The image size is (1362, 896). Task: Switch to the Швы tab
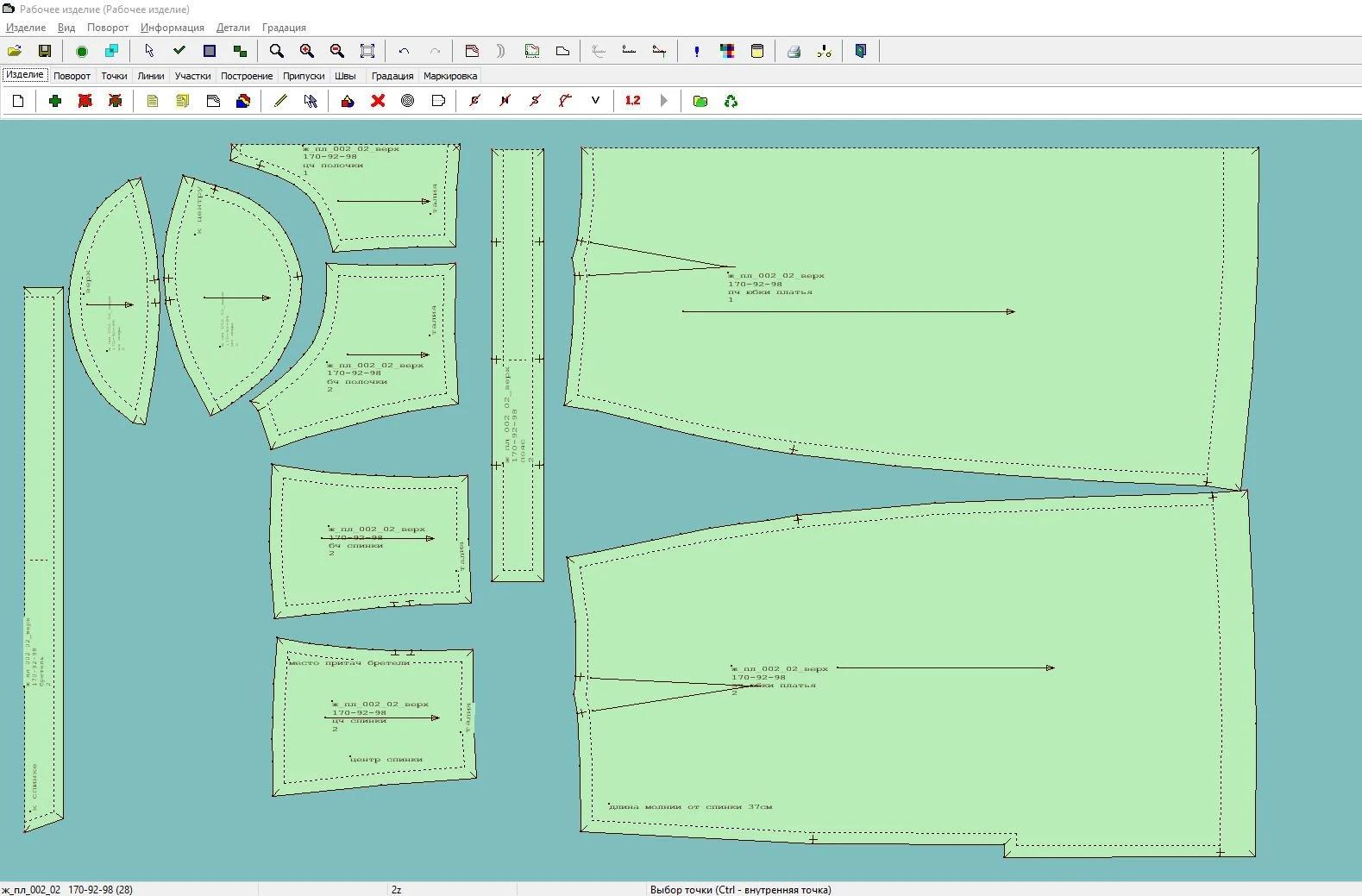click(x=345, y=76)
